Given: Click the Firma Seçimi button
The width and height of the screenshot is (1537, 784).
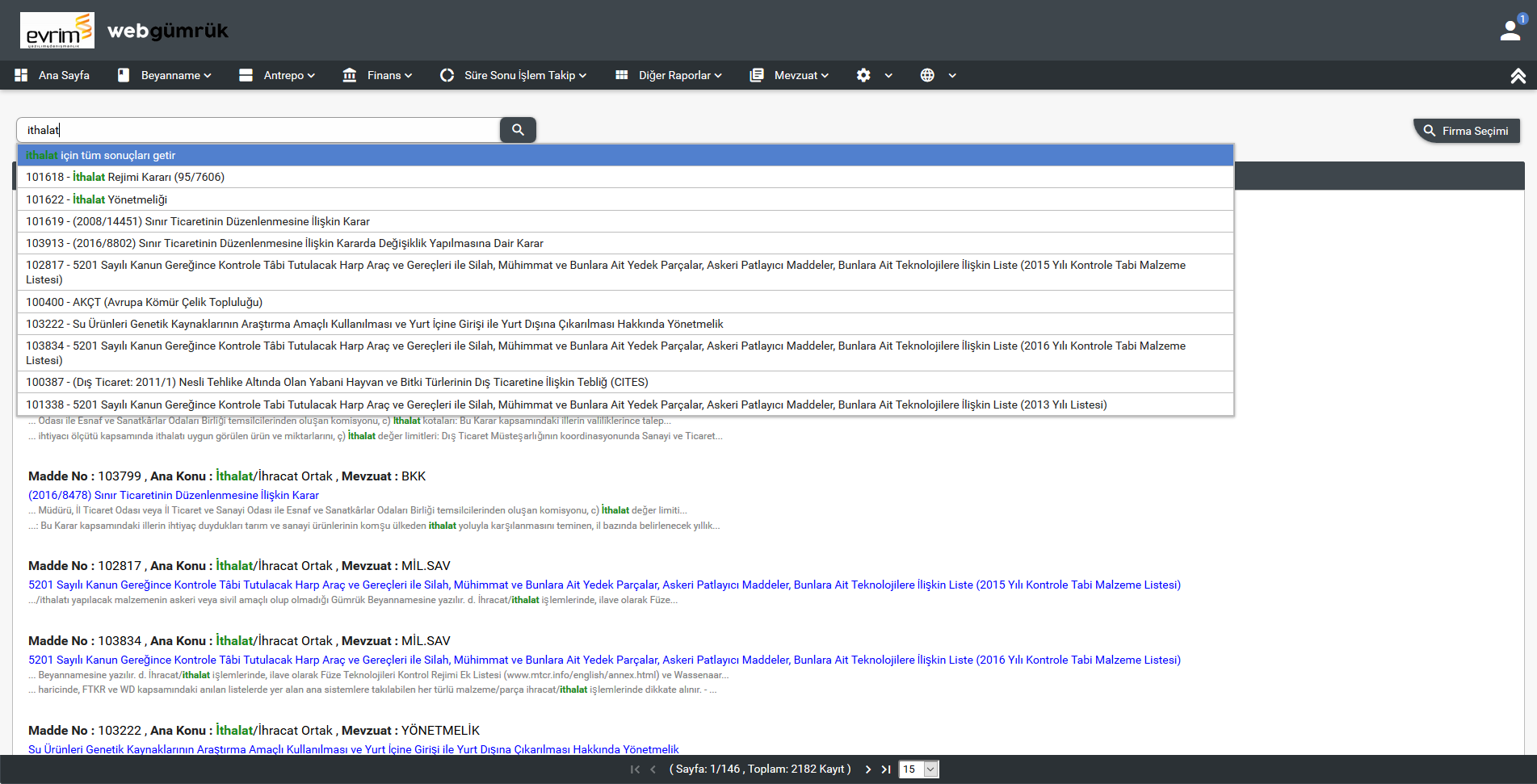Looking at the screenshot, I should [1467, 131].
